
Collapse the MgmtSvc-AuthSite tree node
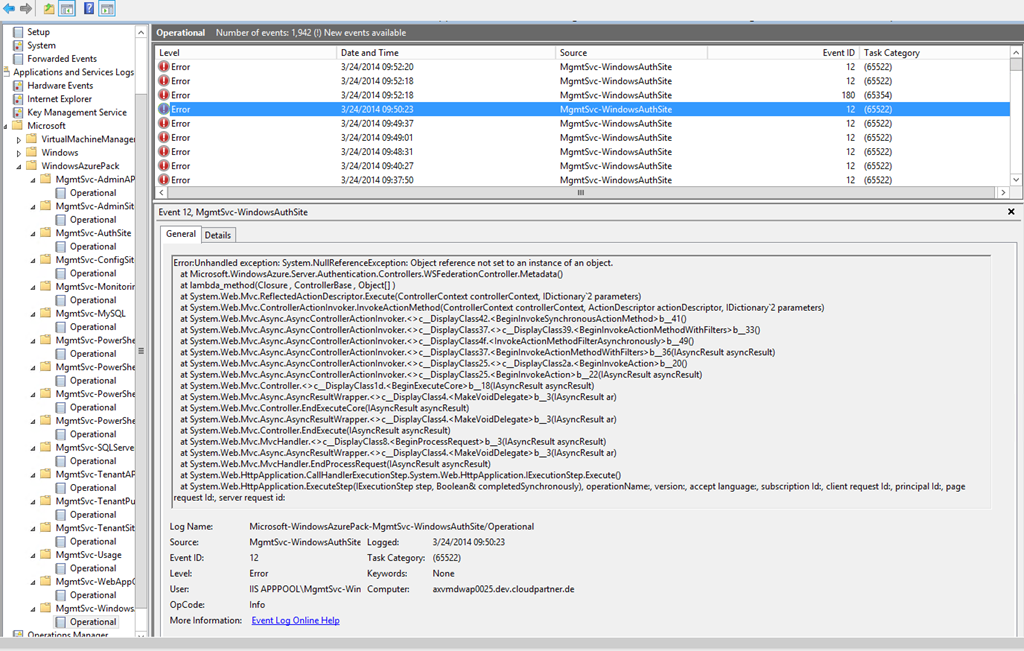pyautogui.click(x=33, y=233)
